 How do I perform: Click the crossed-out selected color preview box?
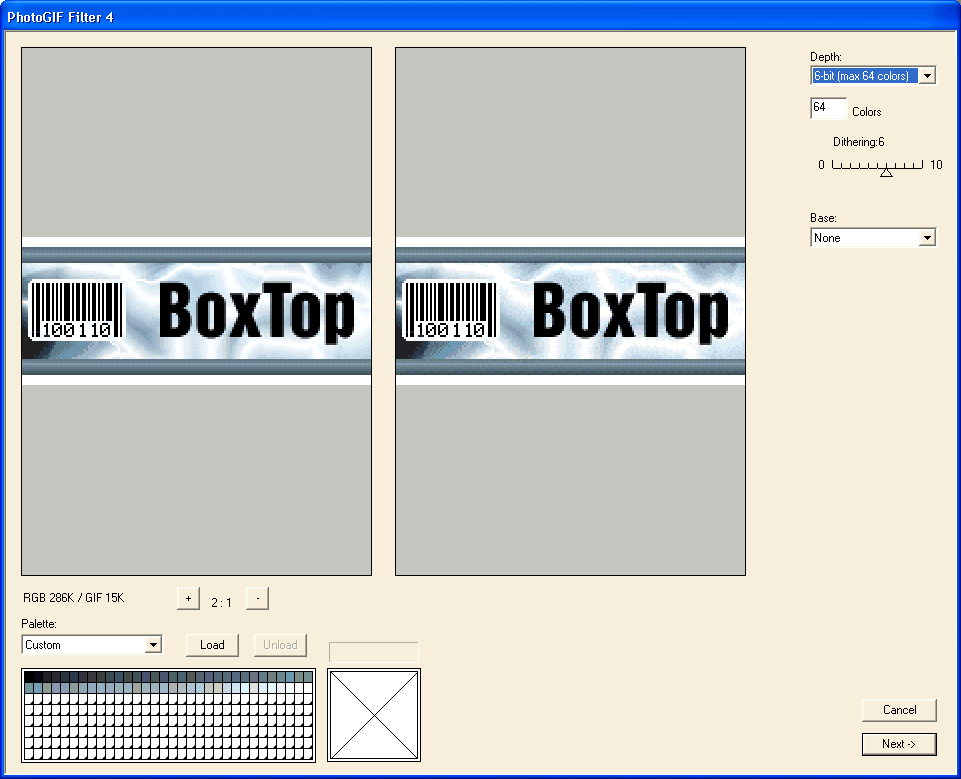[374, 715]
